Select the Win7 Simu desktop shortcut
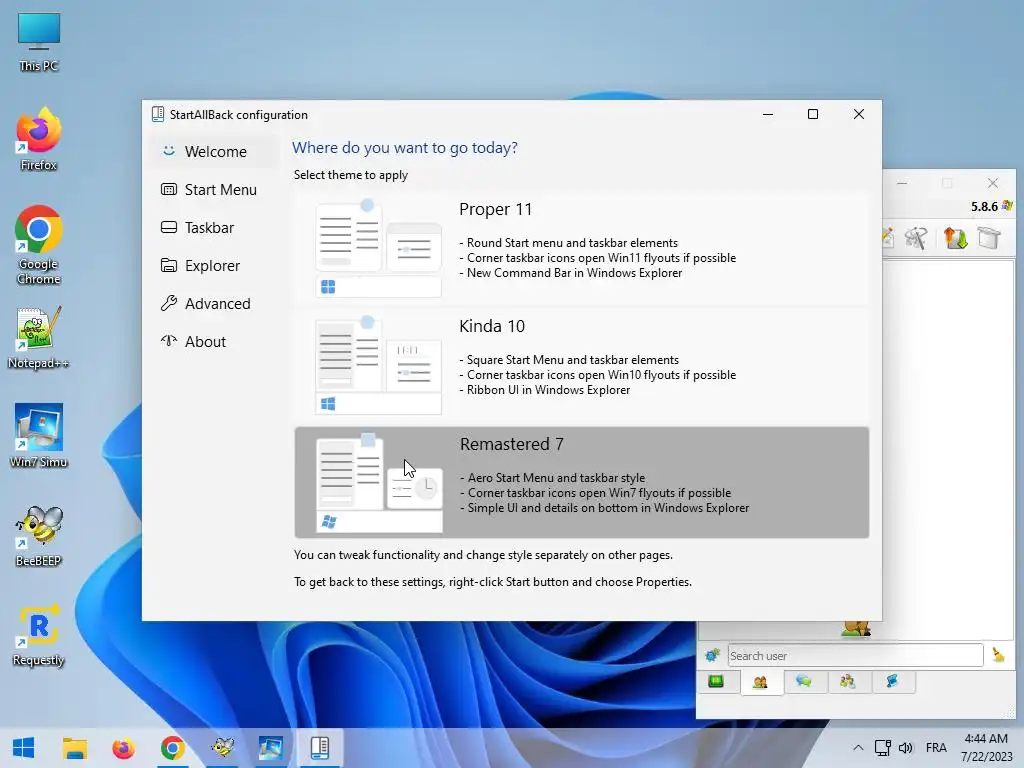 coord(39,436)
